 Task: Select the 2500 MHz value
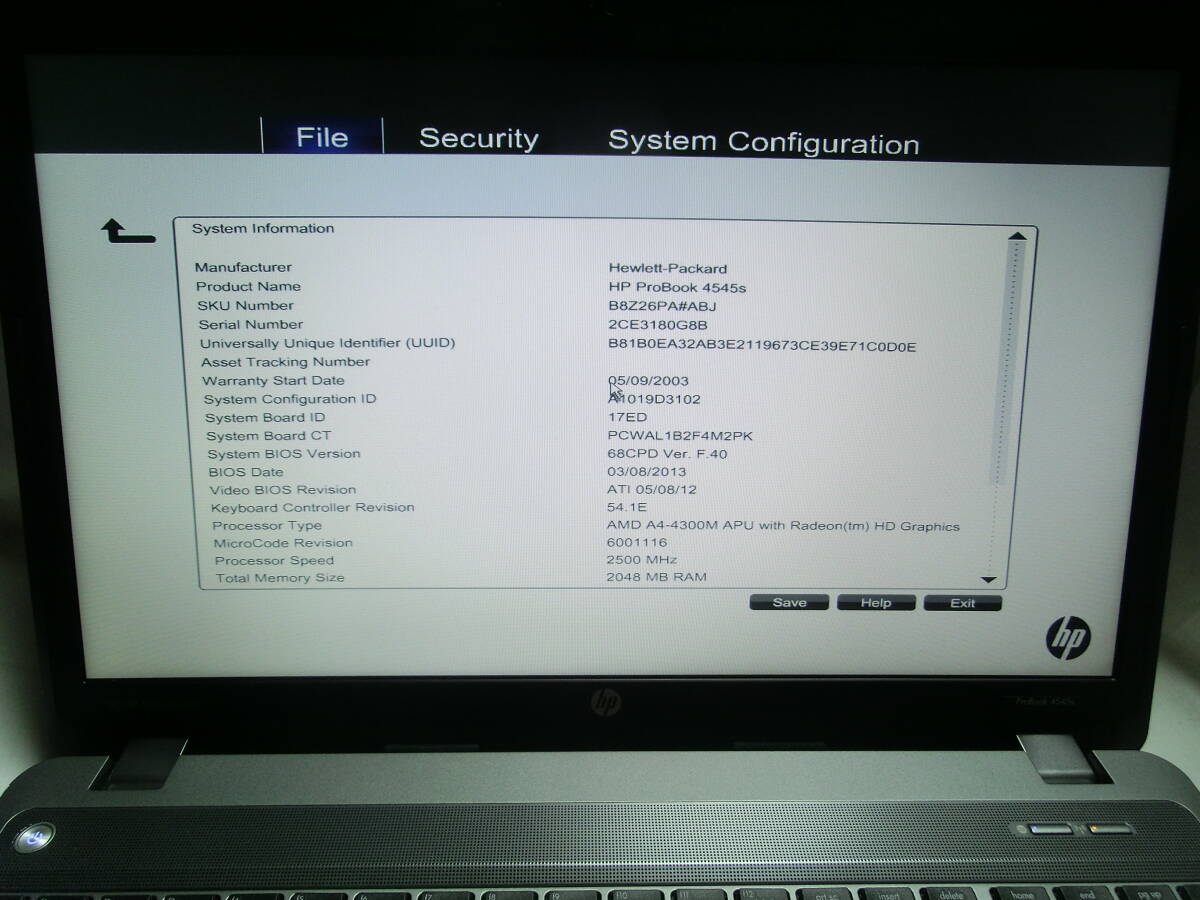click(641, 560)
